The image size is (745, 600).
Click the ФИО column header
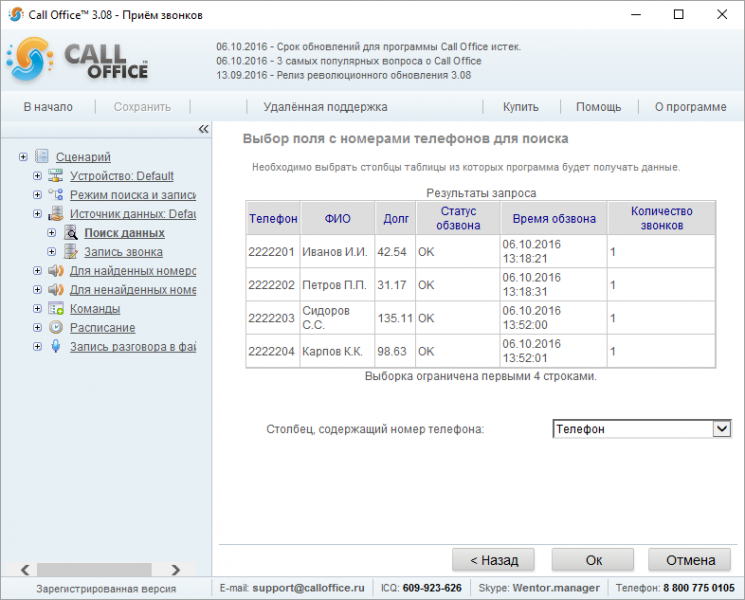coord(337,218)
